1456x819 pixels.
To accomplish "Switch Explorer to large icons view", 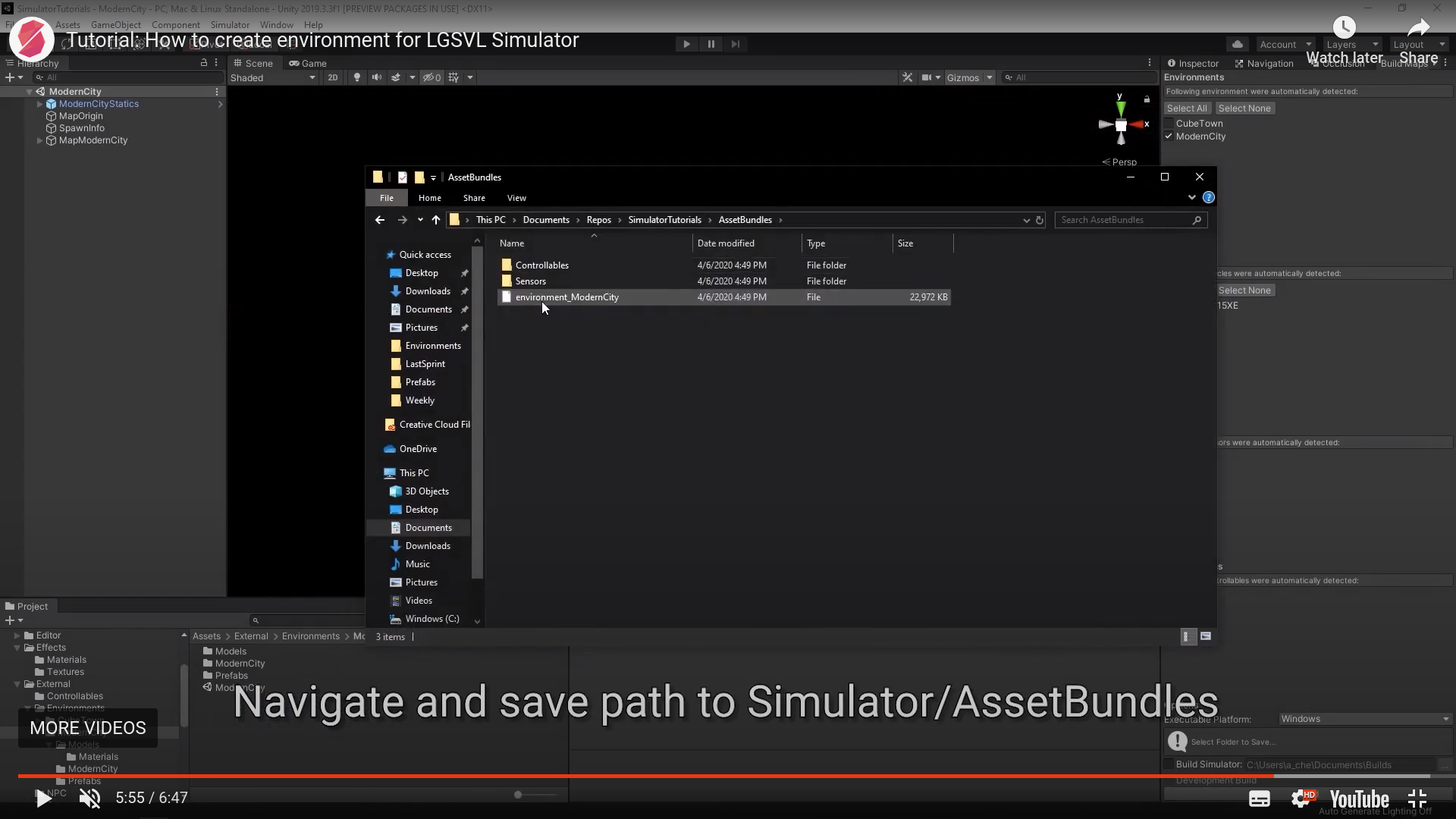I will (1206, 637).
